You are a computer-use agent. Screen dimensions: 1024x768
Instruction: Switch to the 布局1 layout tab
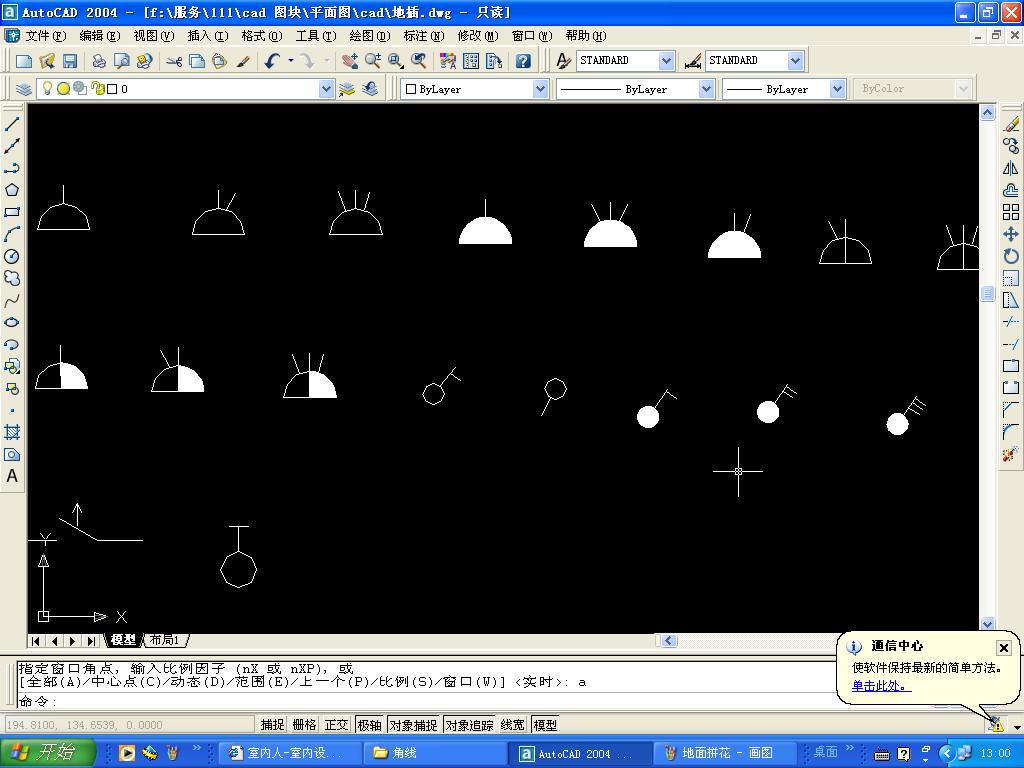(164, 640)
